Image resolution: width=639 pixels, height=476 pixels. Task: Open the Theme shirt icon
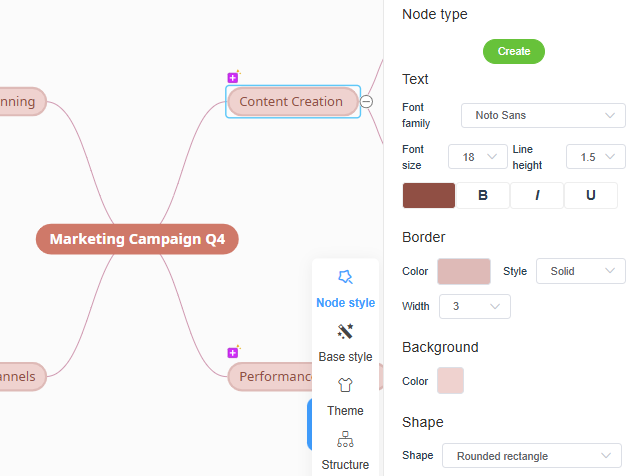[345, 385]
